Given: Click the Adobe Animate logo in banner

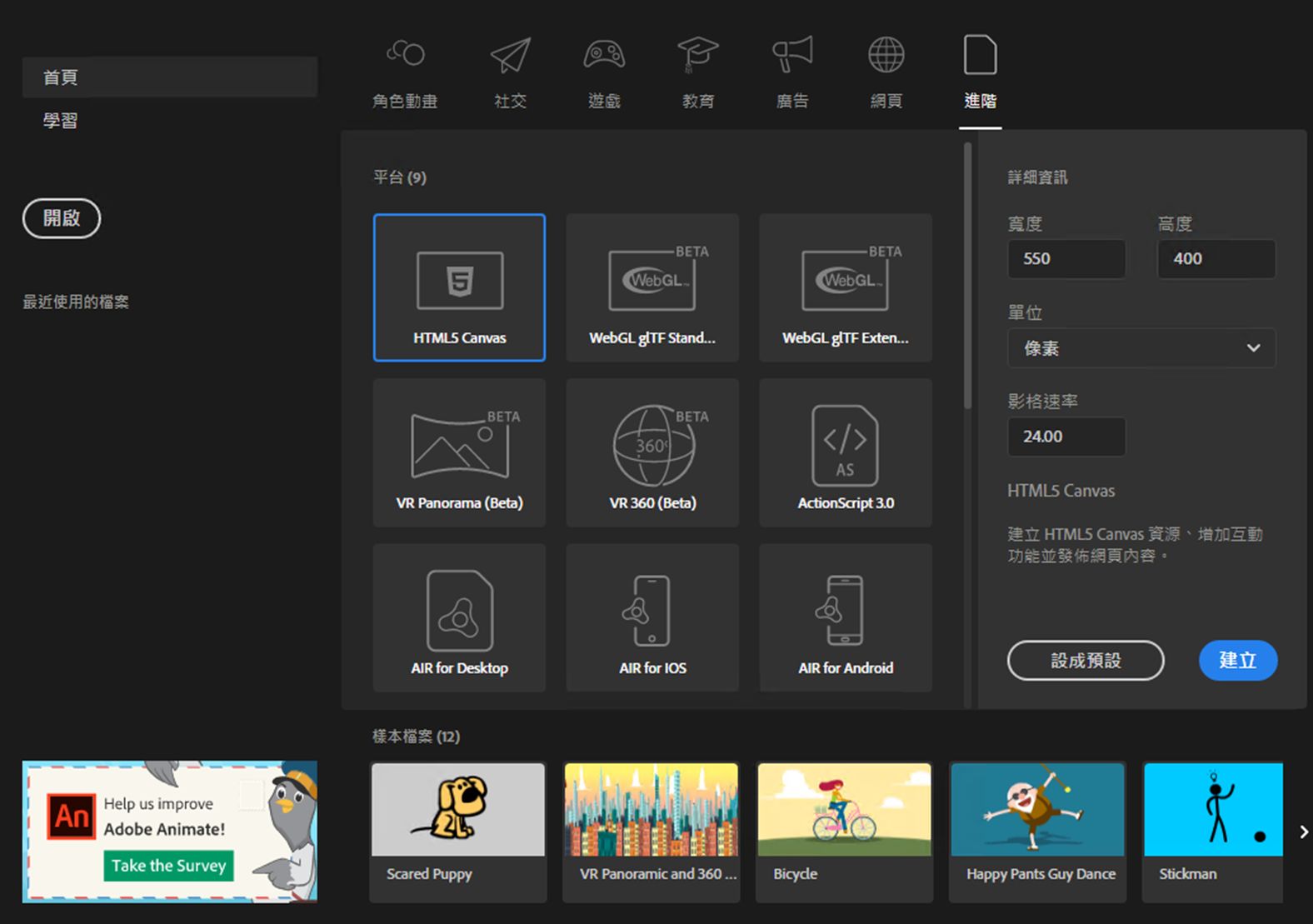Looking at the screenshot, I should (x=72, y=817).
